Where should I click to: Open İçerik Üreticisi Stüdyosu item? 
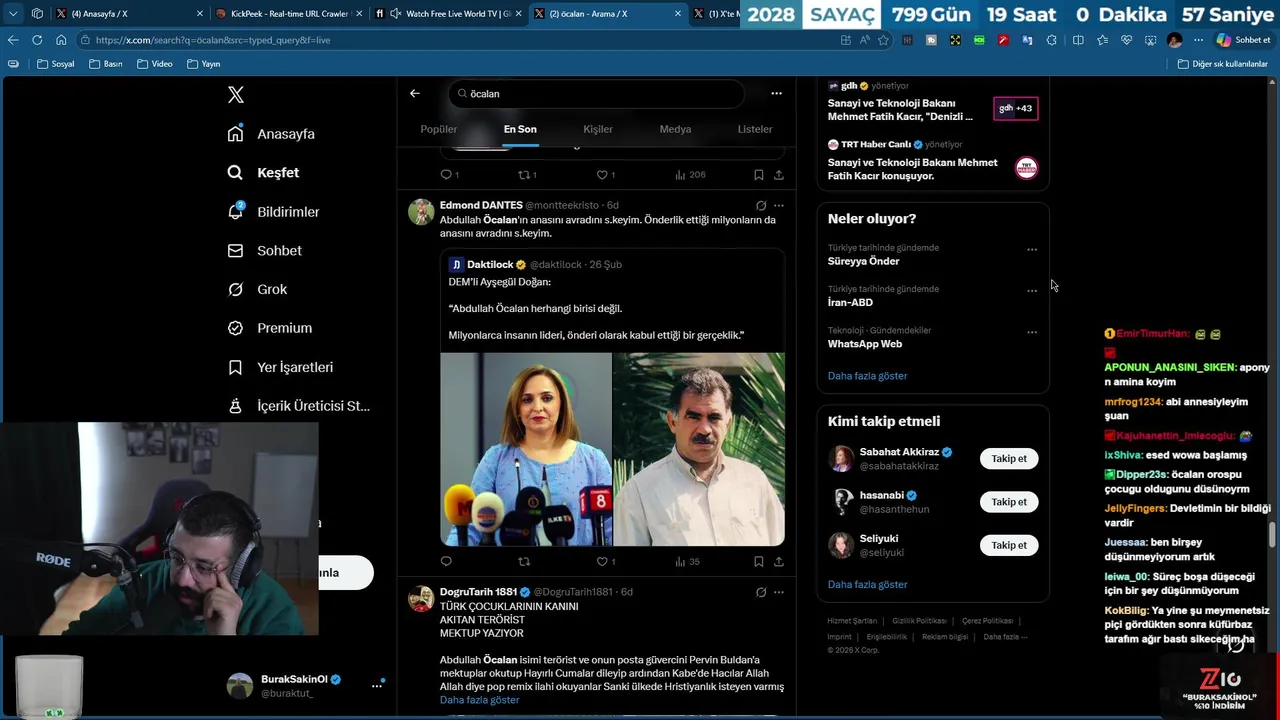point(298,406)
